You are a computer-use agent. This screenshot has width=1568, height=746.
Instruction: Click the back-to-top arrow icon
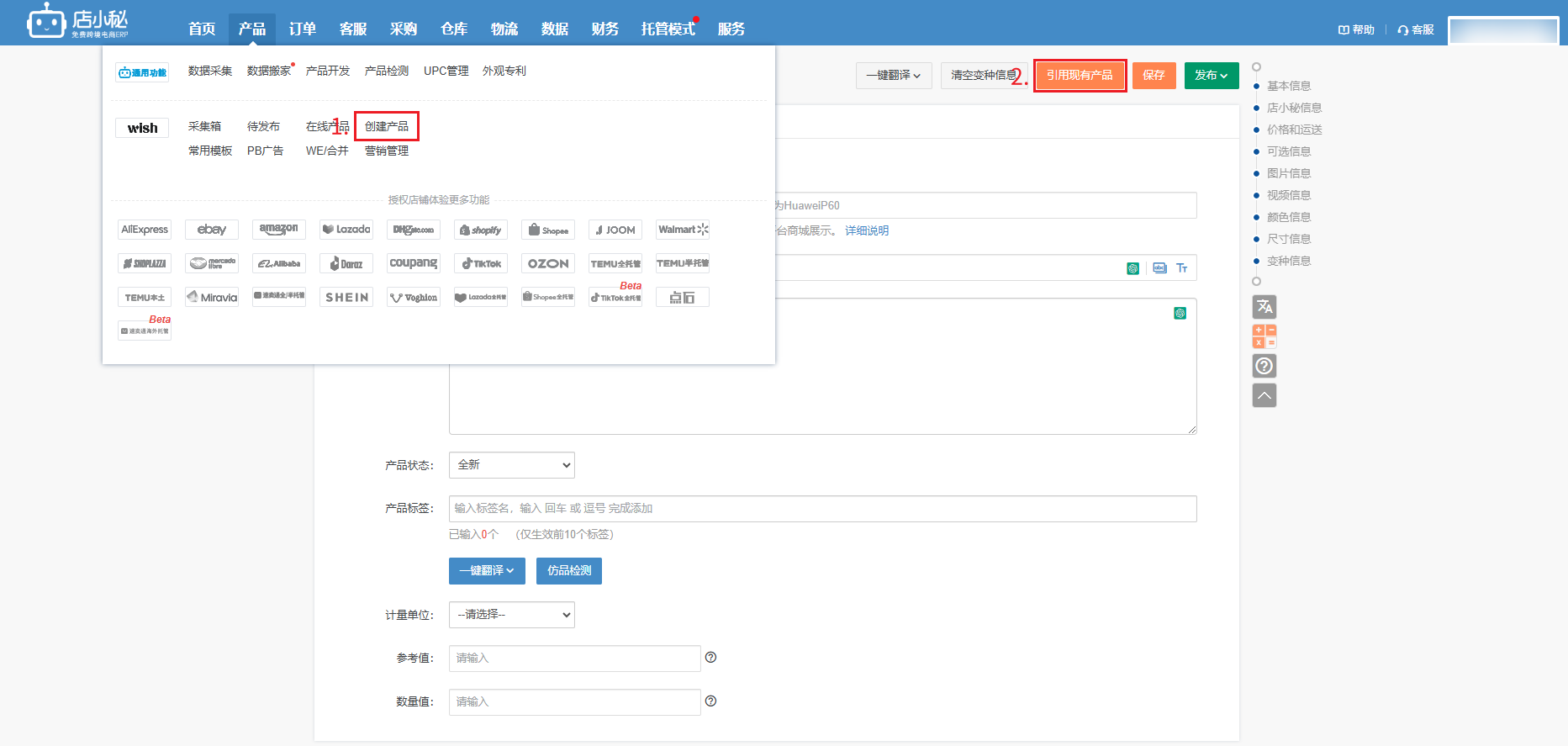click(1264, 395)
